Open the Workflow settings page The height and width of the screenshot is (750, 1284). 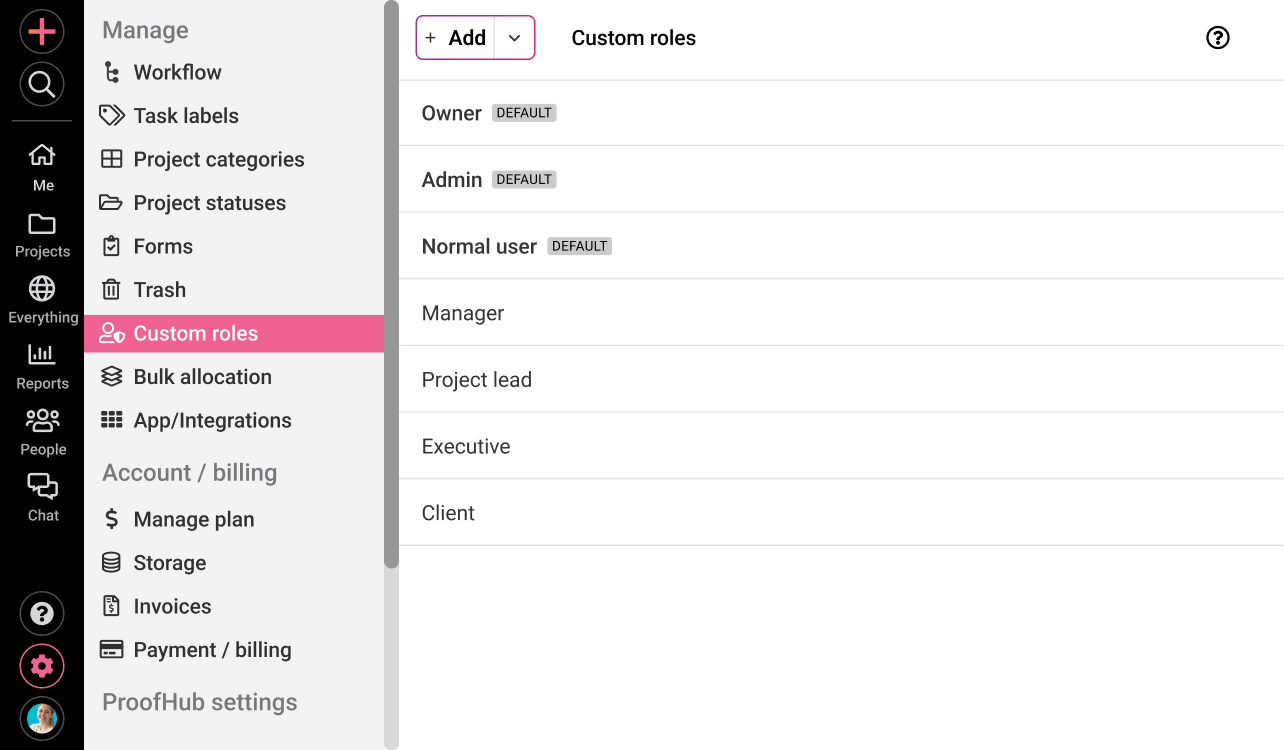point(177,72)
